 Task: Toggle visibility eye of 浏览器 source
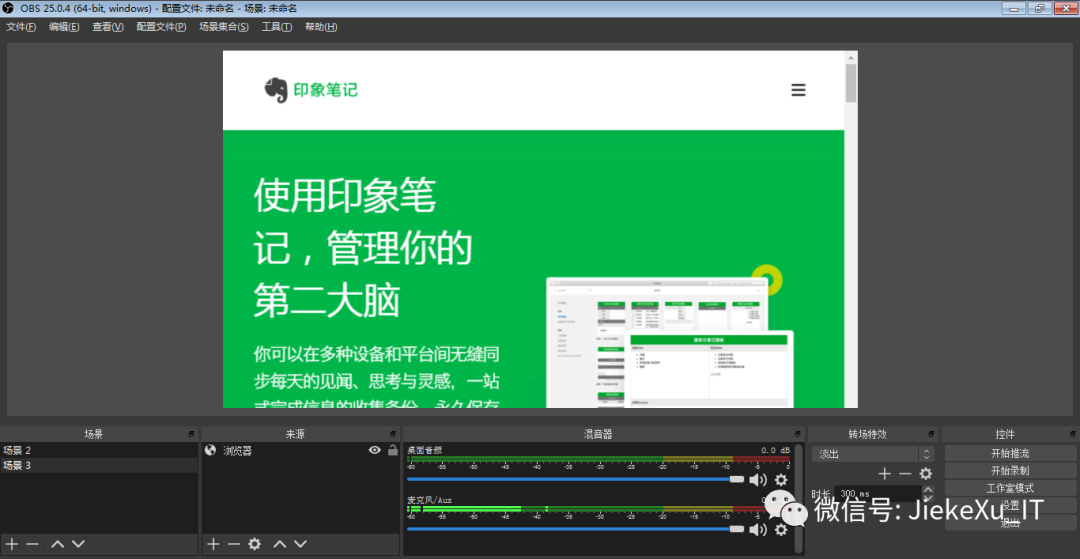pos(375,450)
